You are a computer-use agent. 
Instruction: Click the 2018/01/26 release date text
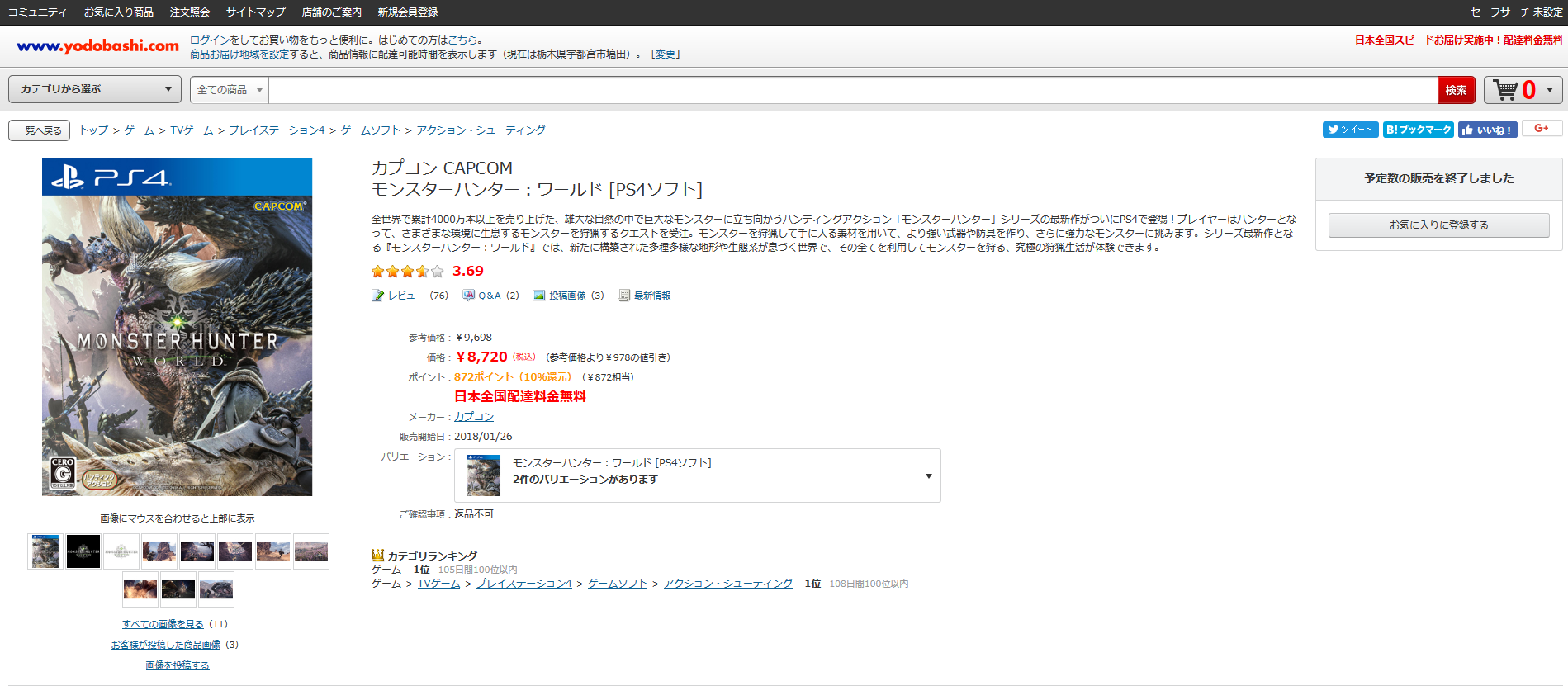pyautogui.click(x=483, y=437)
